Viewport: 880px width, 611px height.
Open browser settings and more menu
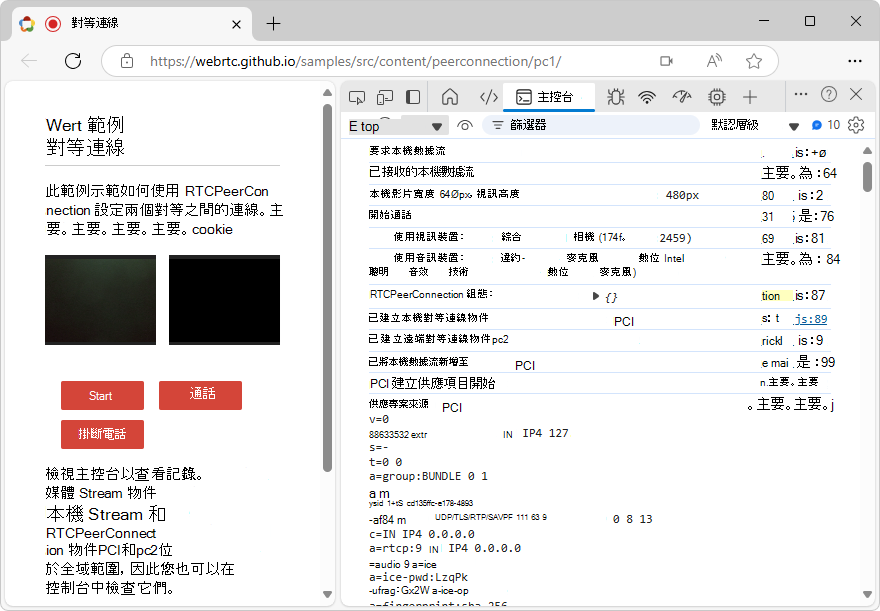click(x=855, y=61)
